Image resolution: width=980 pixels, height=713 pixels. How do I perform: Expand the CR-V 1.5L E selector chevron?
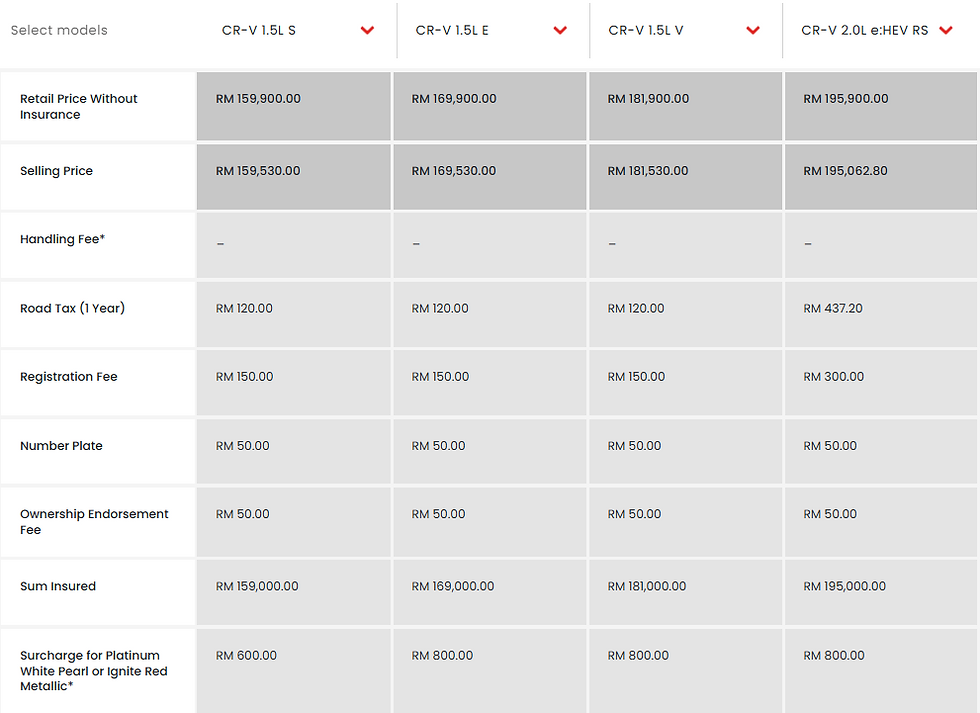(x=560, y=30)
